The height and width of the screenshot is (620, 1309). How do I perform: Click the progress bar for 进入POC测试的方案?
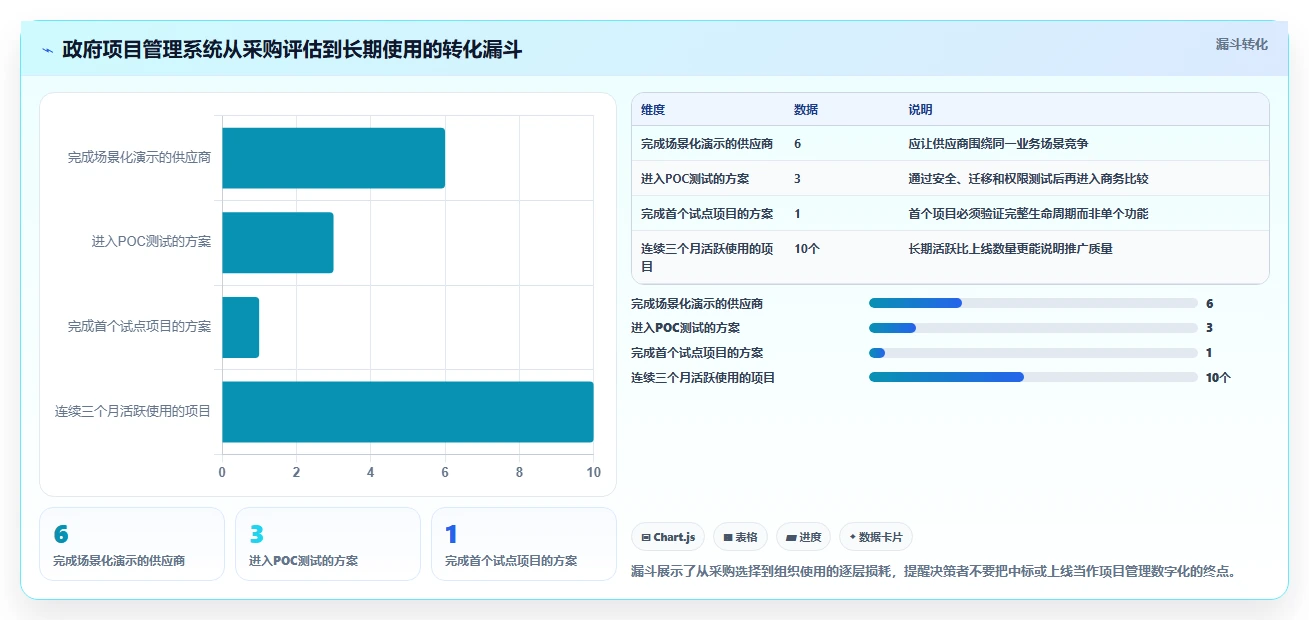click(x=1033, y=328)
